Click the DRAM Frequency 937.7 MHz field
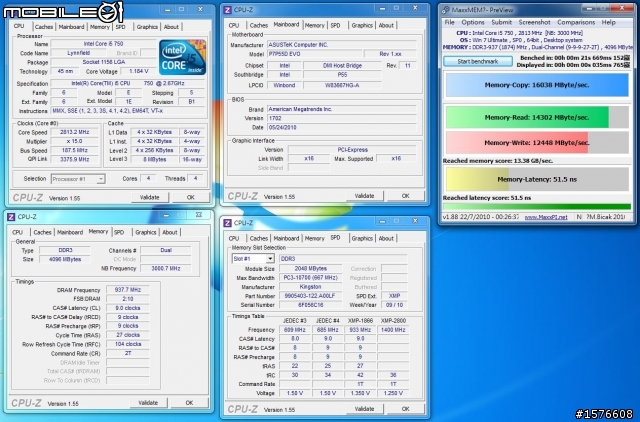The image size is (640, 422). coord(128,290)
